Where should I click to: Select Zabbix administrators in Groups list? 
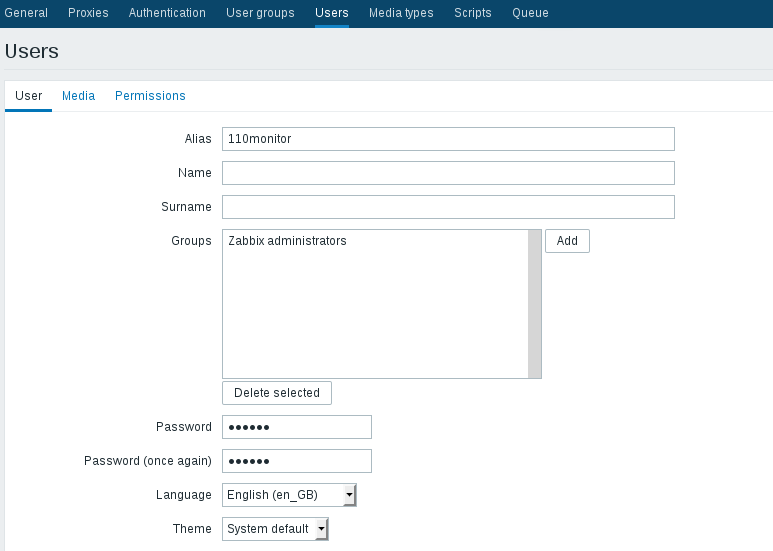(287, 241)
